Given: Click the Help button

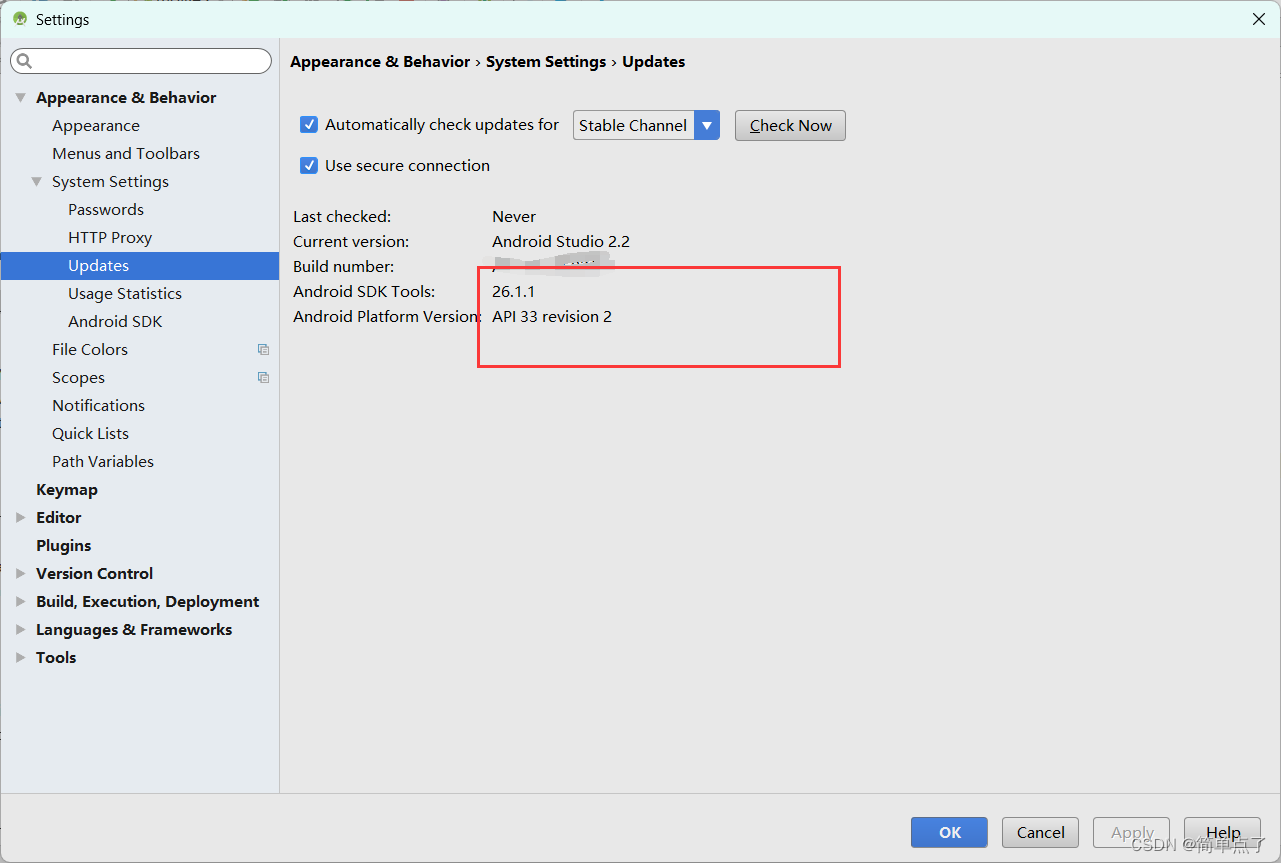Looking at the screenshot, I should point(1222,832).
